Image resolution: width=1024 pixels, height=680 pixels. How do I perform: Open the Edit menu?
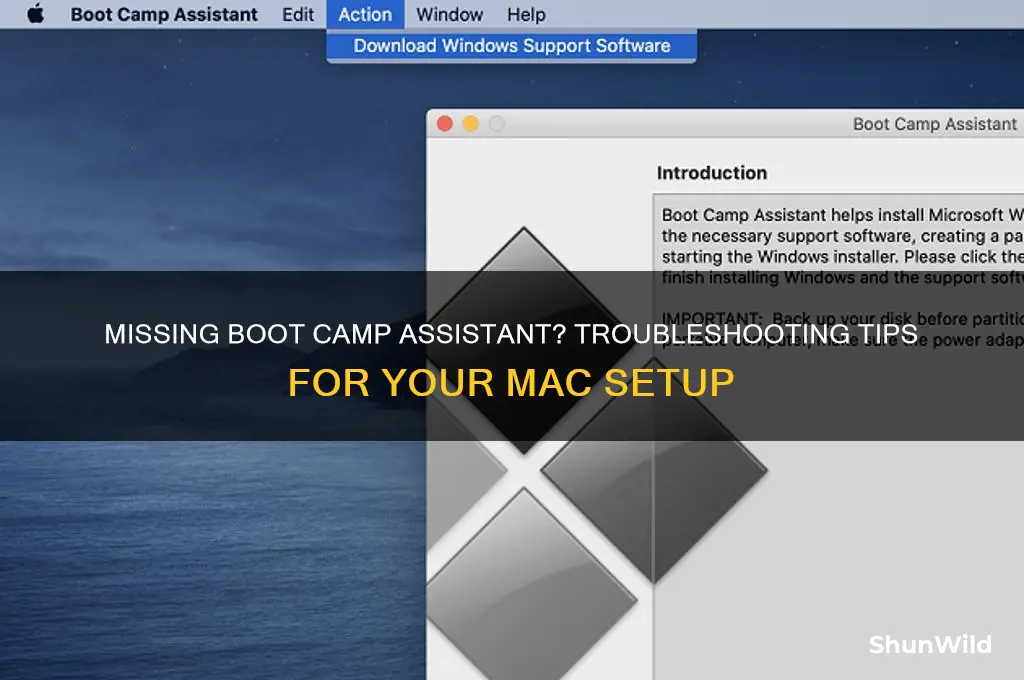[298, 14]
